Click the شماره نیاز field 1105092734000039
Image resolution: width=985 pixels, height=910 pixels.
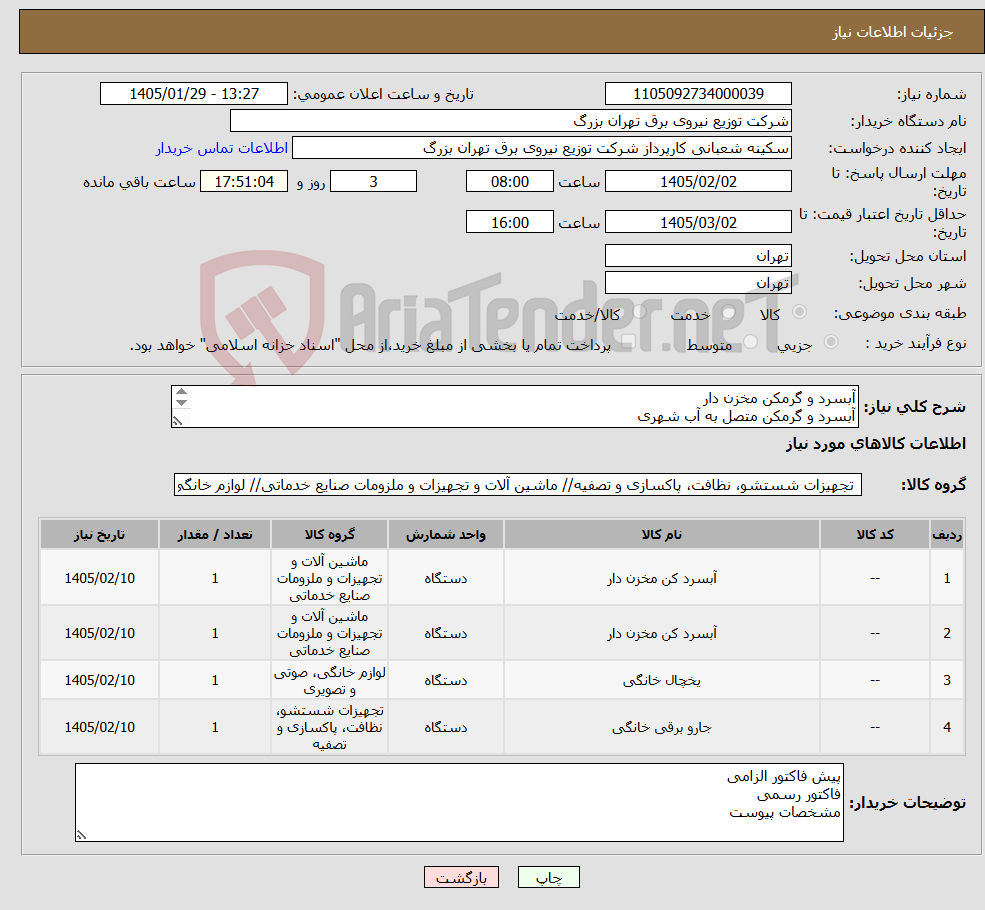[x=698, y=94]
